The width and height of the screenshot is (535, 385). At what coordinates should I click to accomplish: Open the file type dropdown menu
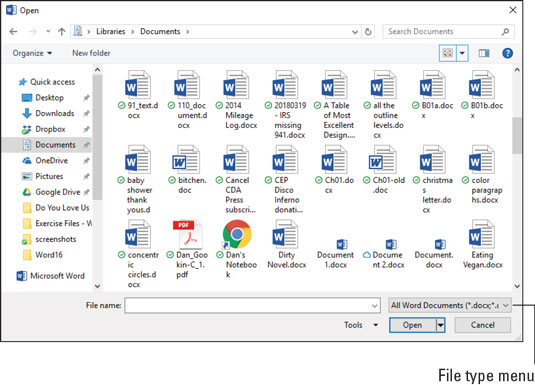tap(450, 305)
